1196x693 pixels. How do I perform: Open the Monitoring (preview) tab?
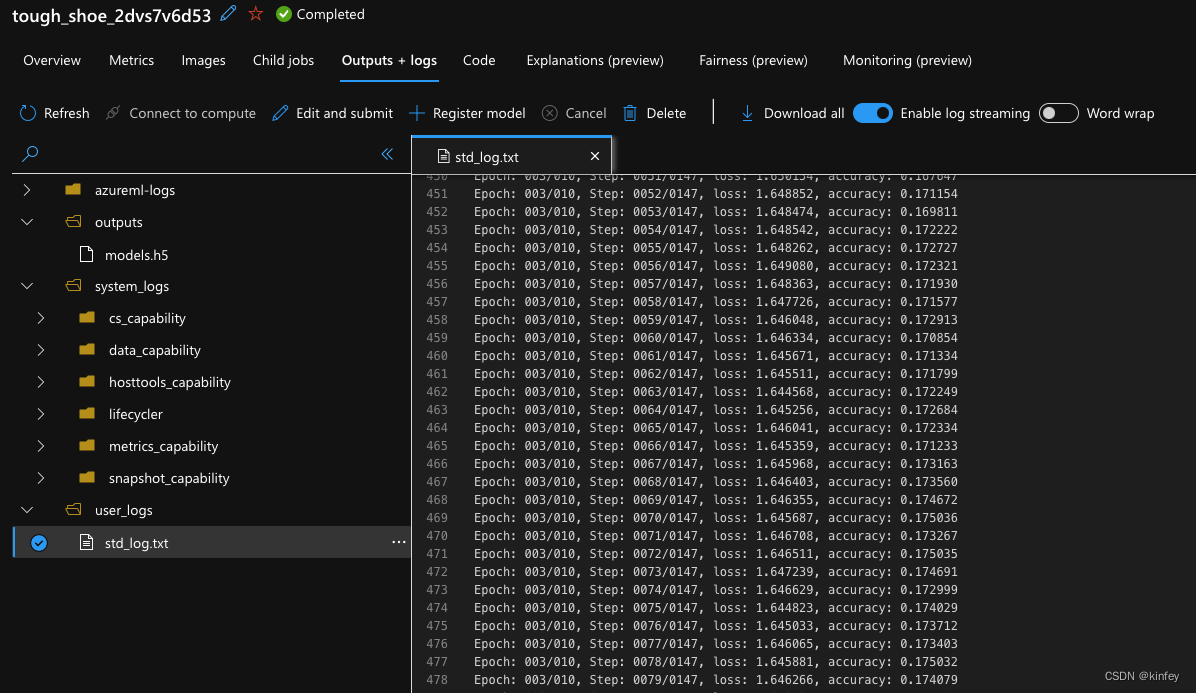[907, 60]
